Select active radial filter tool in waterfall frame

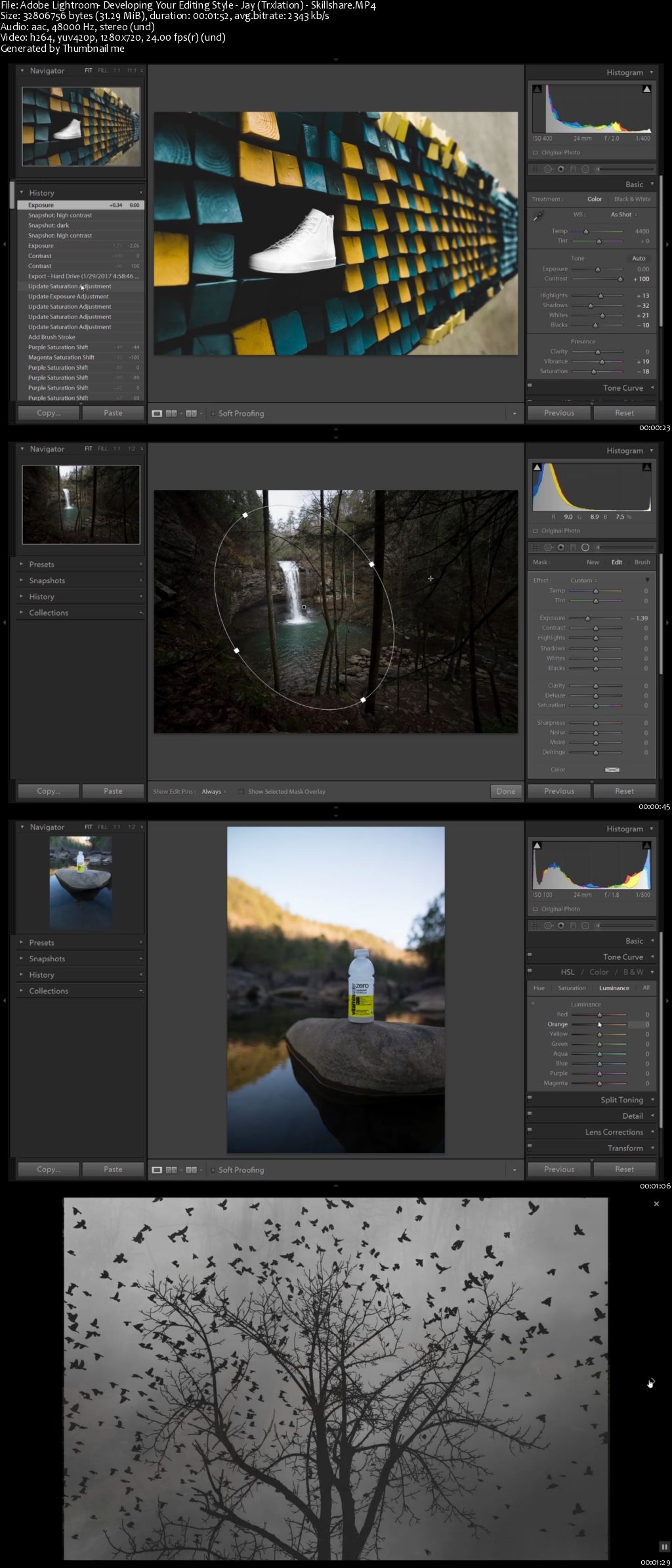[x=585, y=548]
